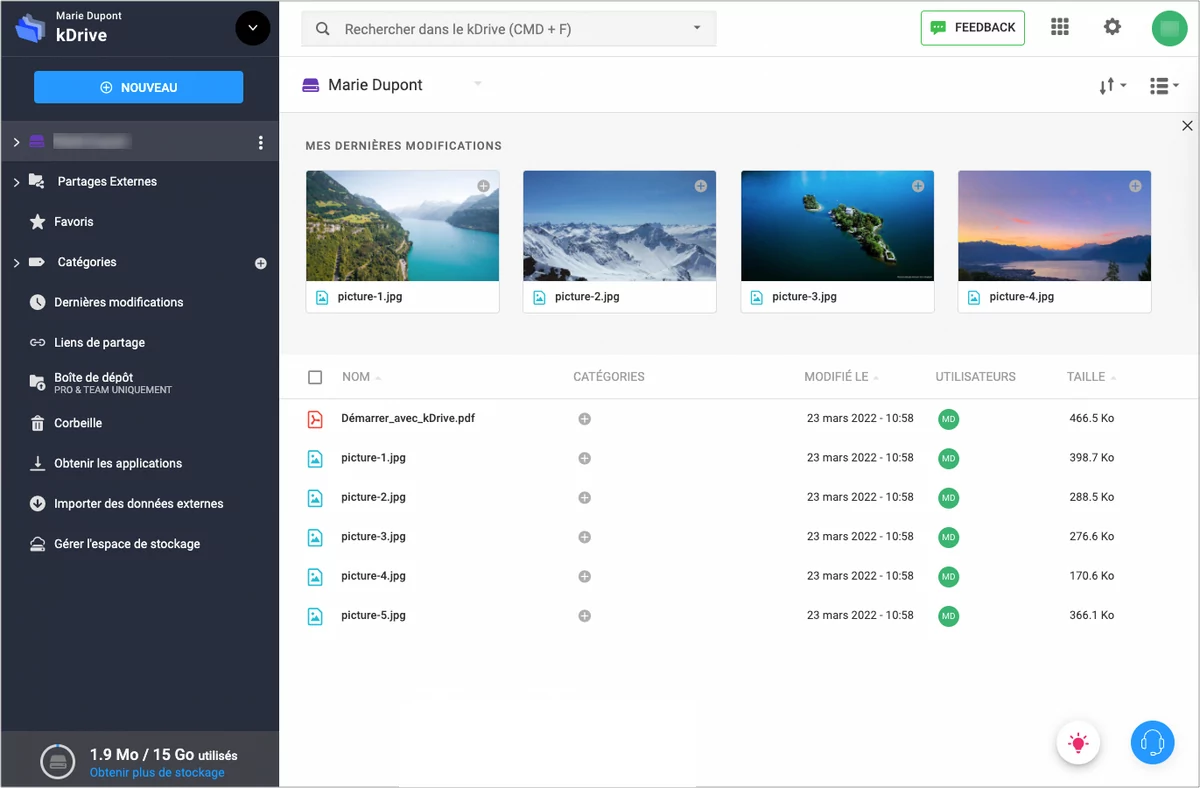Click the lightbulb tips button
The height and width of the screenshot is (788, 1200).
(x=1078, y=742)
